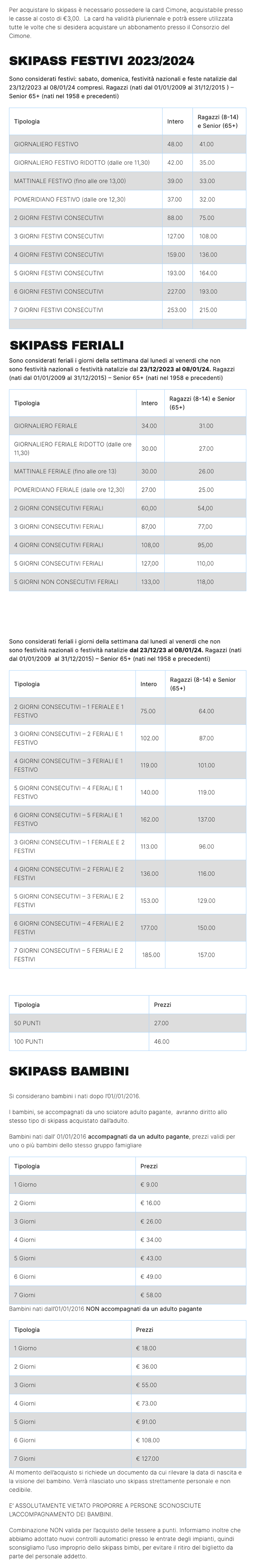The height and width of the screenshot is (1568, 255).
Task: Click the 185.00 price cell
Action: (x=151, y=954)
